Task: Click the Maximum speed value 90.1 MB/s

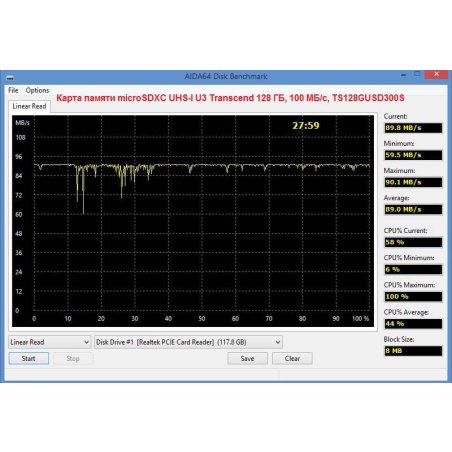Action: (413, 182)
